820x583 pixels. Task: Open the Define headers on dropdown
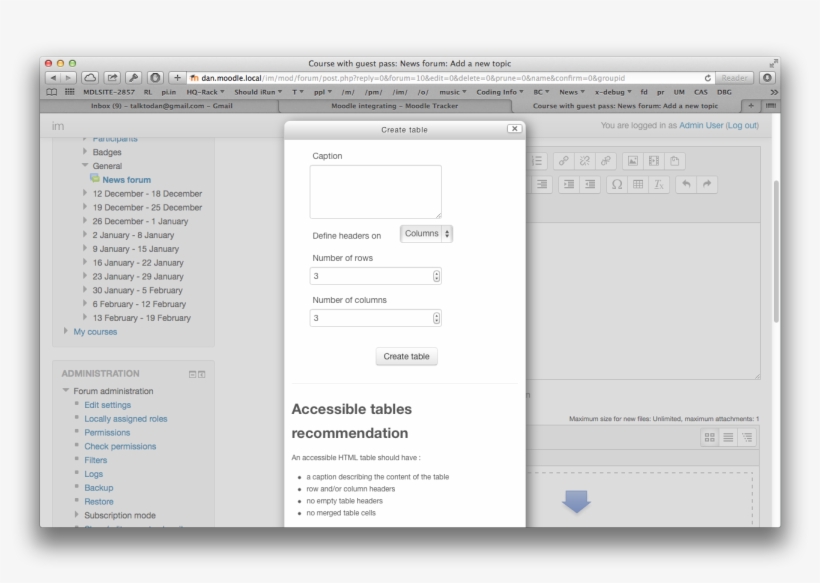(427, 233)
